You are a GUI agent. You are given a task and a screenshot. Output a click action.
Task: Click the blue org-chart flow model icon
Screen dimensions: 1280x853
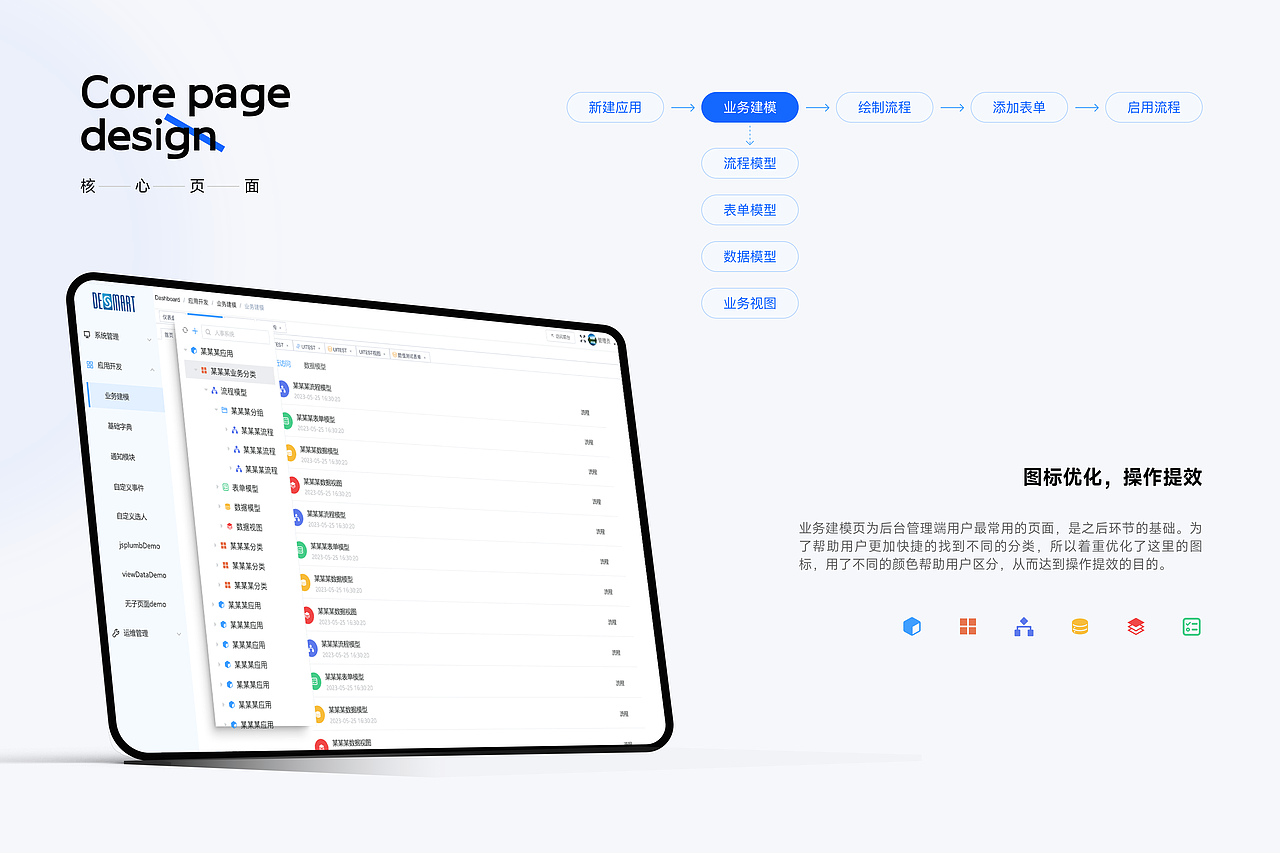[1023, 626]
